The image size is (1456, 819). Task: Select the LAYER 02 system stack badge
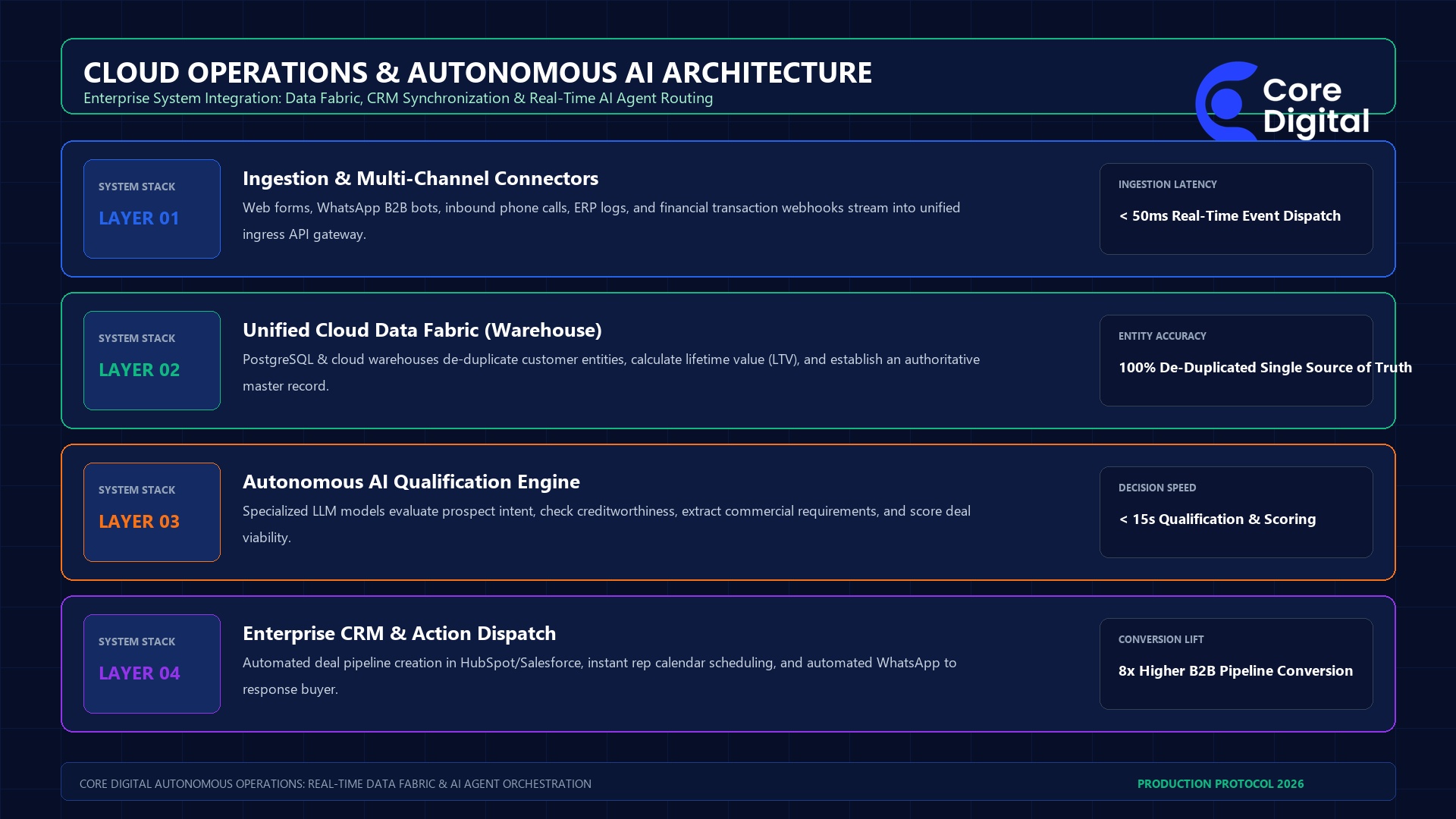click(x=152, y=360)
